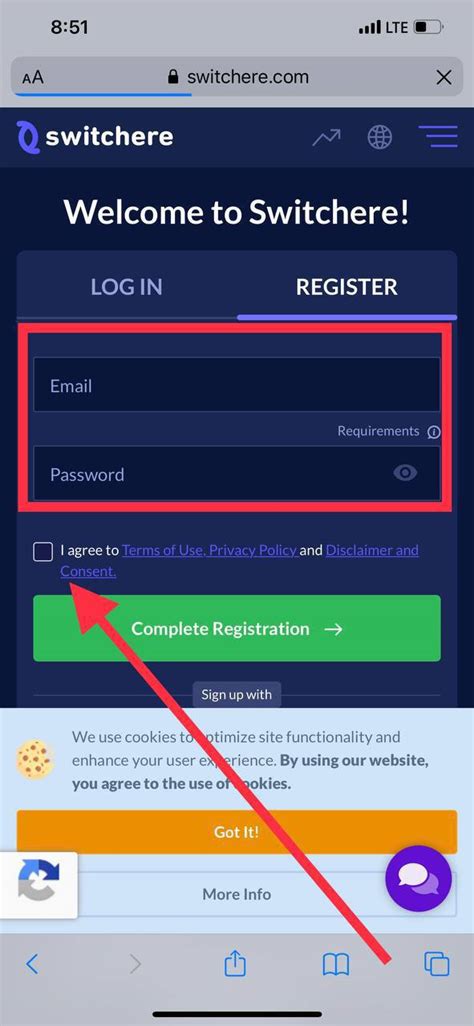Image resolution: width=474 pixels, height=1026 pixels.
Task: Open the Safari tabs overview icon
Action: point(437,964)
